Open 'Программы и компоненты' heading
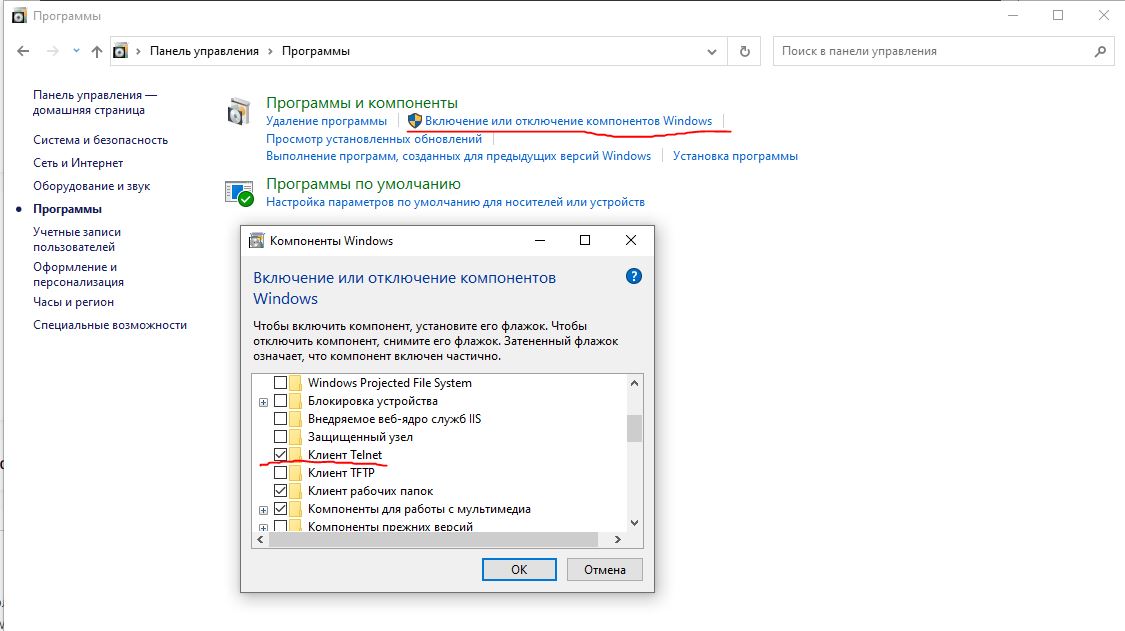The height and width of the screenshot is (631, 1125). pyautogui.click(x=362, y=103)
